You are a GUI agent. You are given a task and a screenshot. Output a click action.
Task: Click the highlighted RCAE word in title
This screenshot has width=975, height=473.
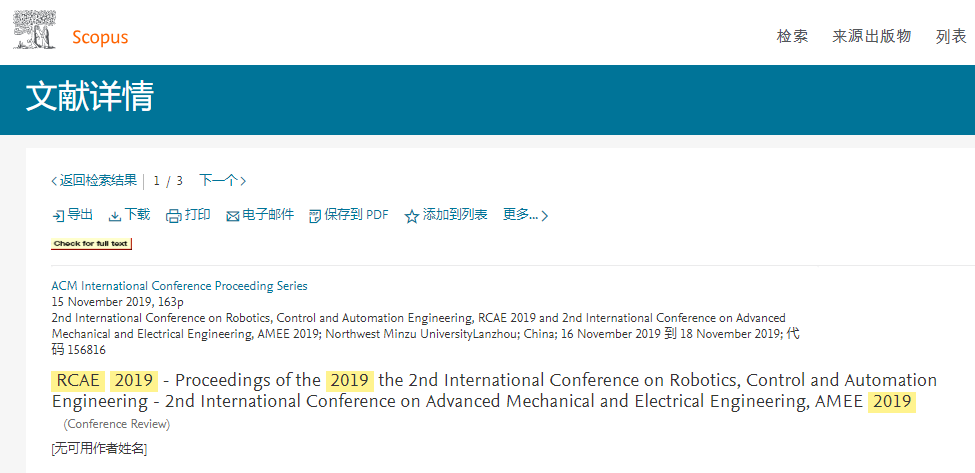pyautogui.click(x=78, y=380)
